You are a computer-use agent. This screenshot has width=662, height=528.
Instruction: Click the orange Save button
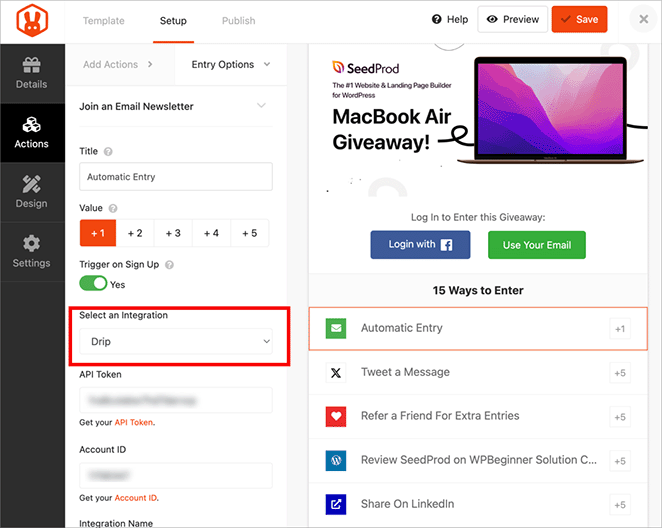click(579, 19)
